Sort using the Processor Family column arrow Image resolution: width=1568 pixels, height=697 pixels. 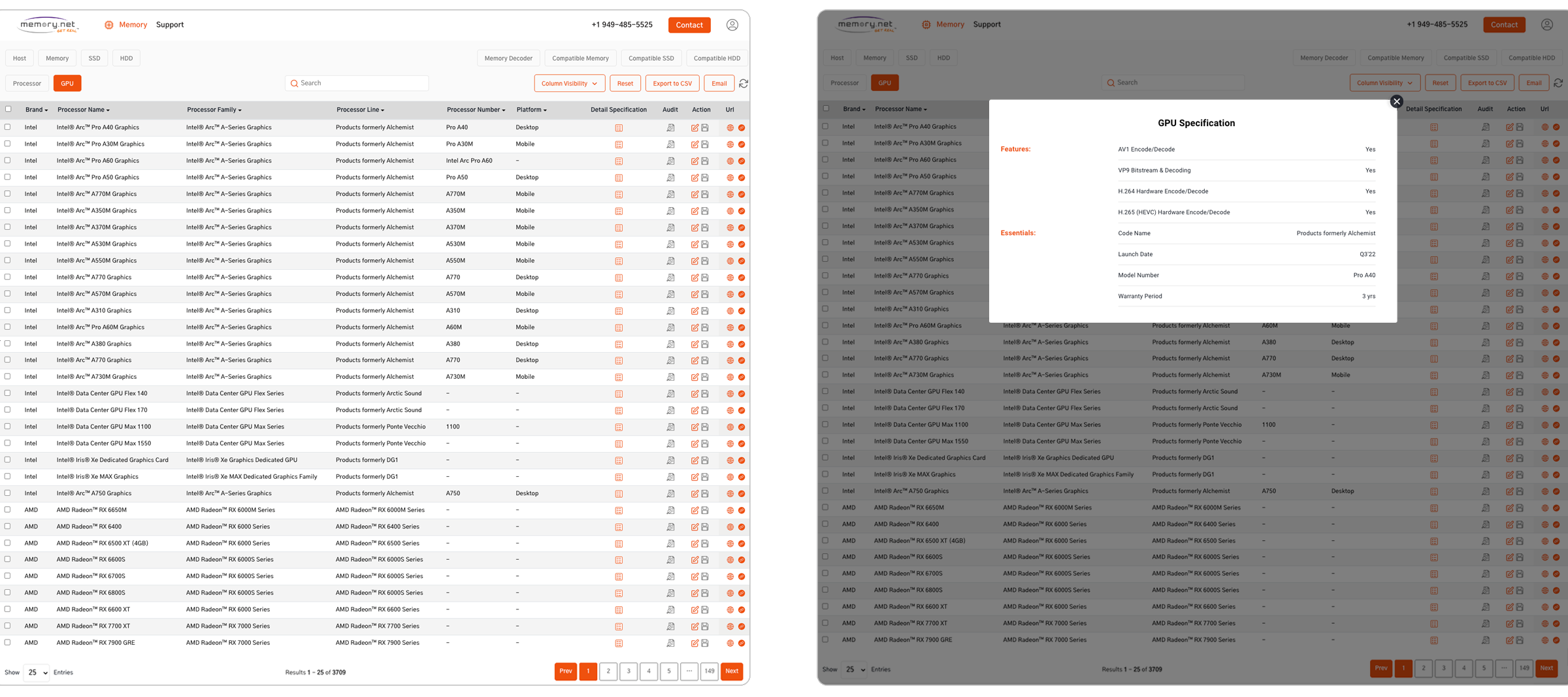pos(241,109)
